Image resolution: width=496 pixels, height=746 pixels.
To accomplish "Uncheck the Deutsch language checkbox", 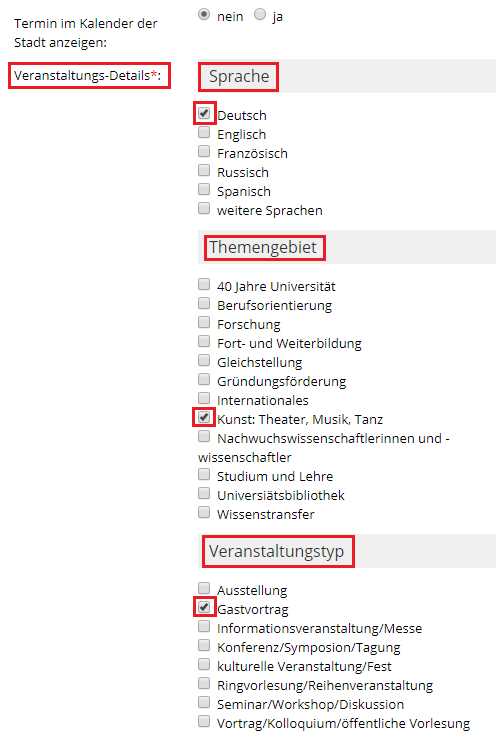I will [204, 113].
